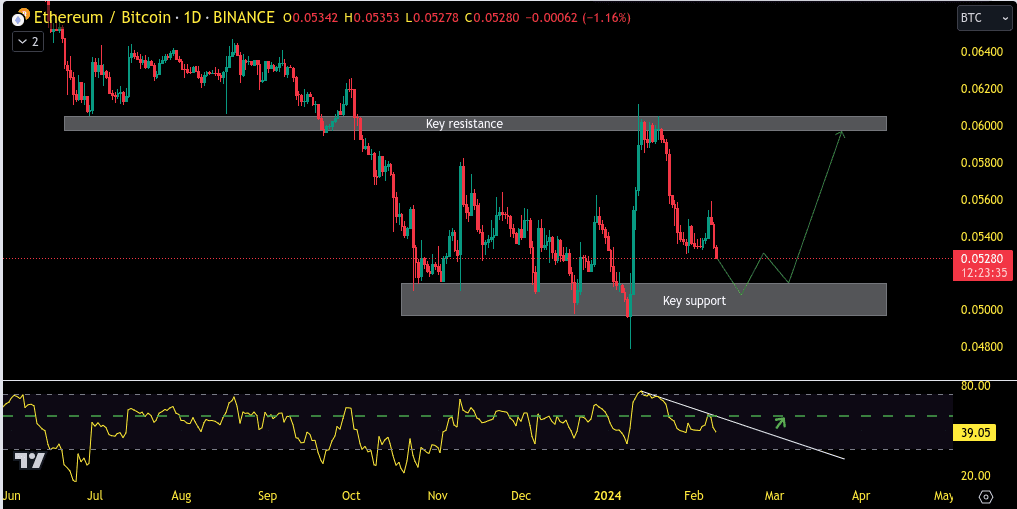Click the Jul label on time axis

pyautogui.click(x=95, y=496)
